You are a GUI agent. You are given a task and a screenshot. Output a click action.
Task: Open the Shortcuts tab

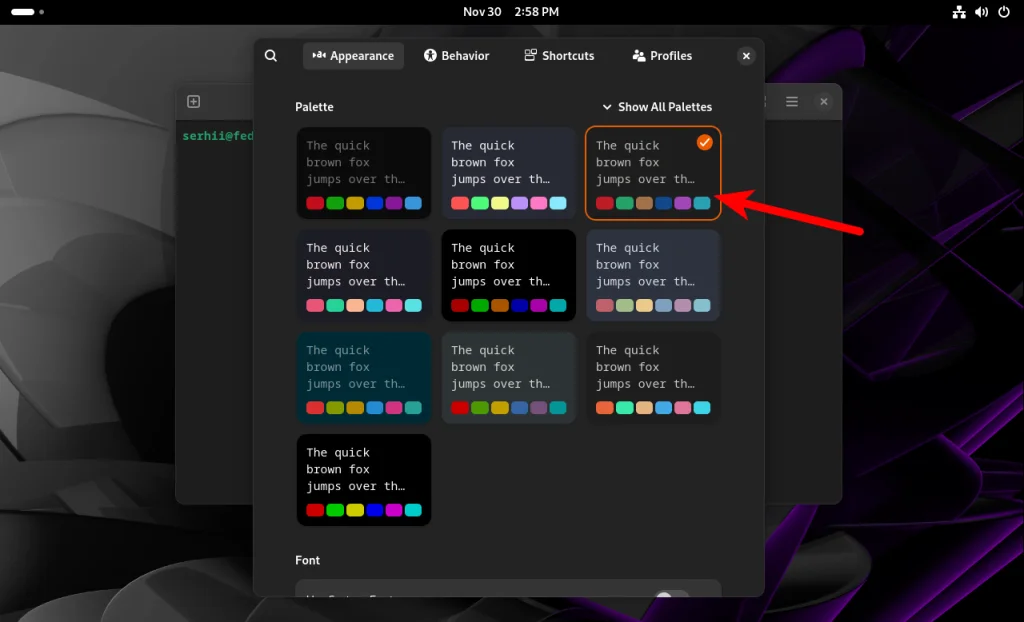click(x=559, y=56)
